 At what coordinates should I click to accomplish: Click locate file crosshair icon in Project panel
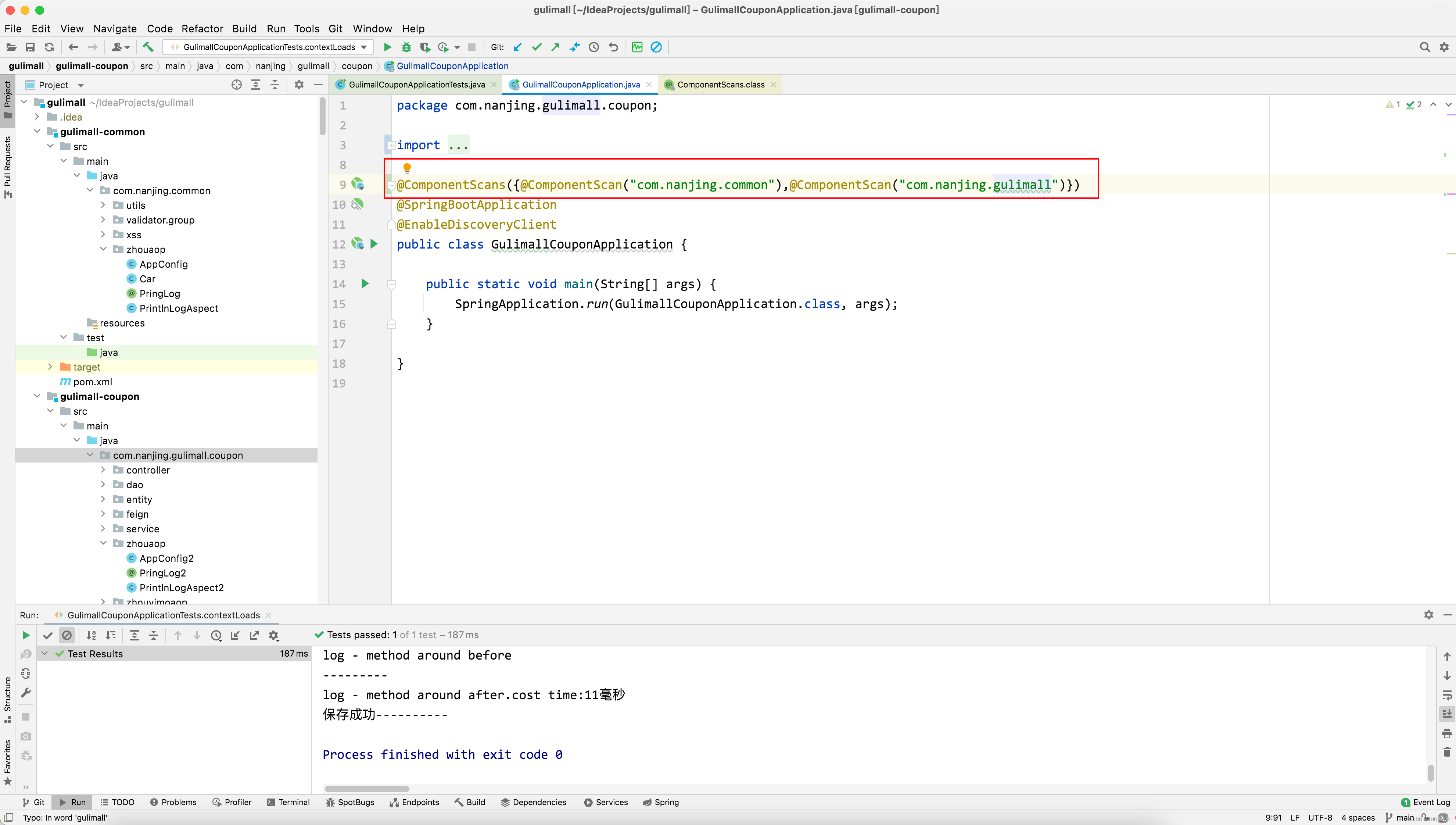click(236, 85)
